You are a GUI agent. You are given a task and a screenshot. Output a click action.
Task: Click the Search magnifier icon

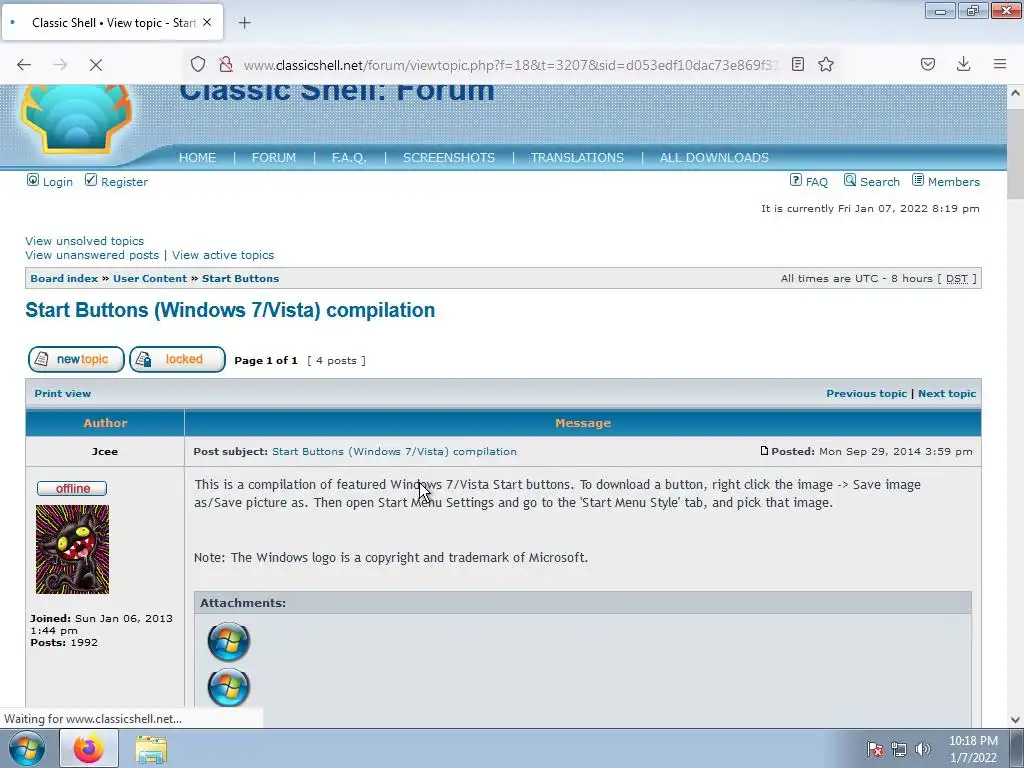pos(850,180)
